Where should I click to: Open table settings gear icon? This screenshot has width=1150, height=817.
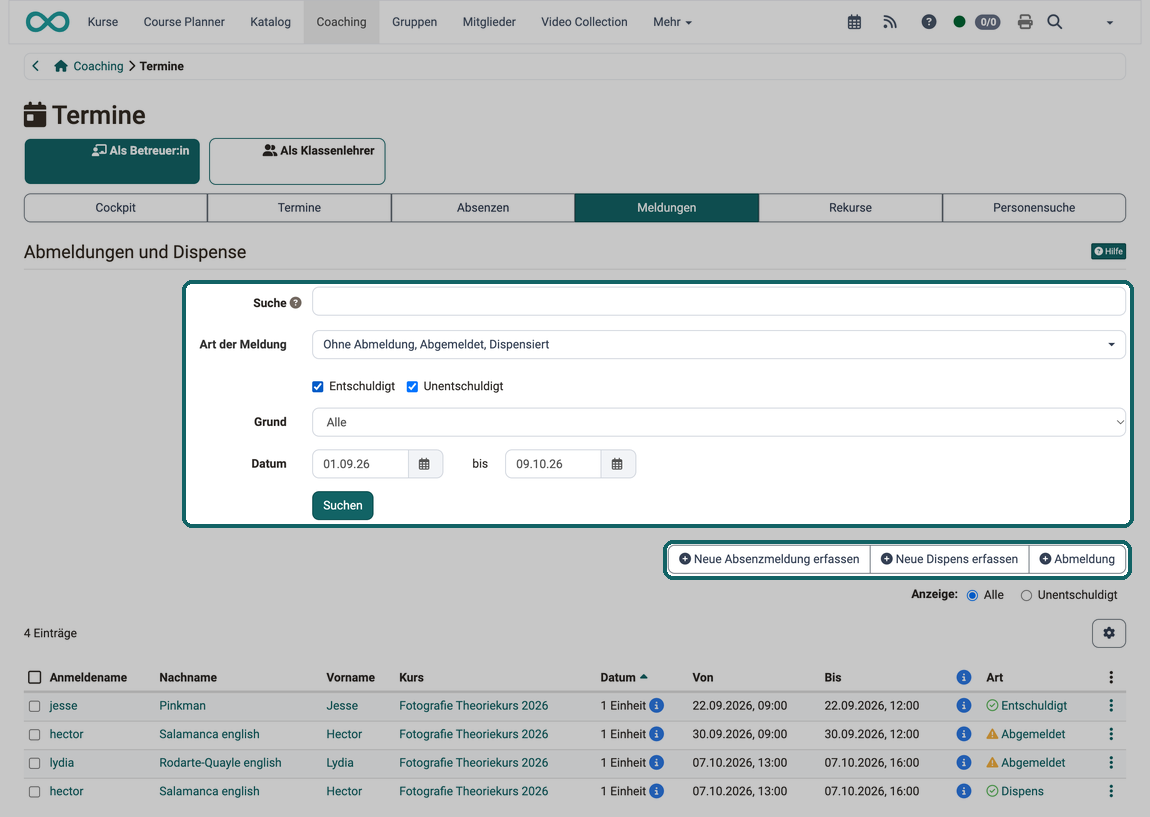coord(1109,633)
